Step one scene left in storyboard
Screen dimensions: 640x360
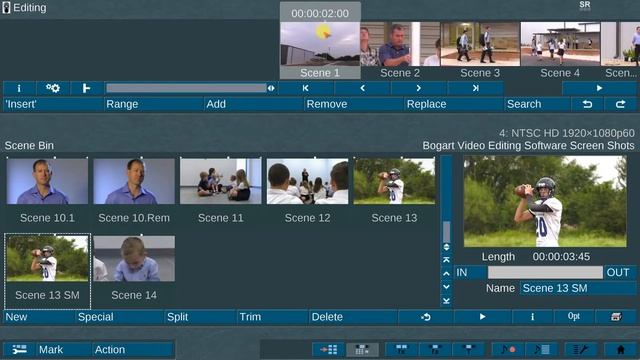point(362,88)
